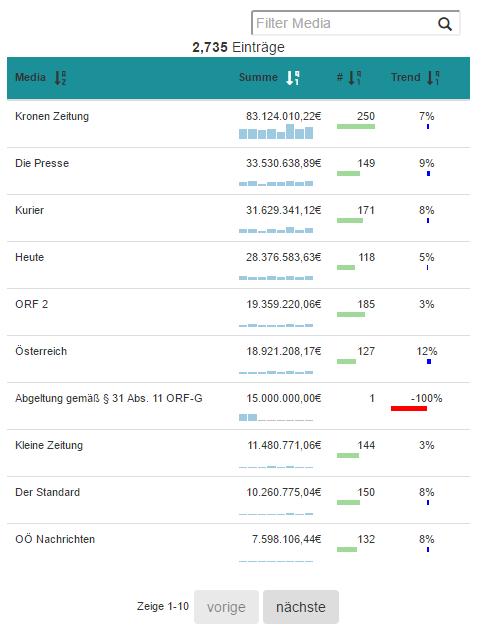Select OÖ Nachrichten row name
Screen dimensions: 477x635
55,539
